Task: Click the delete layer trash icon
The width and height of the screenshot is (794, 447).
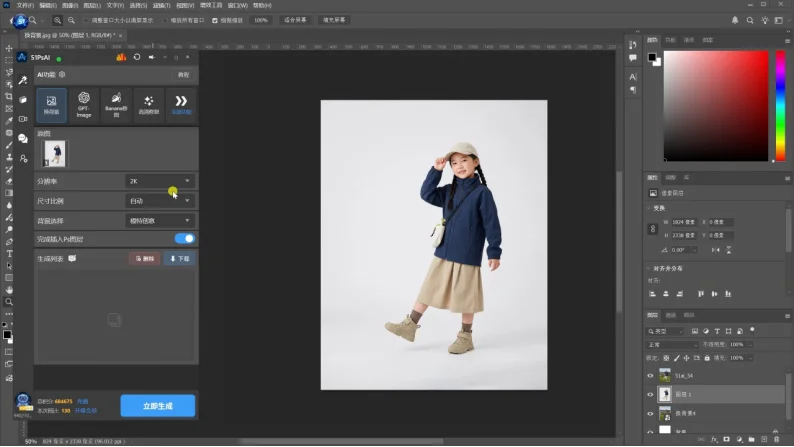Action: (x=776, y=439)
